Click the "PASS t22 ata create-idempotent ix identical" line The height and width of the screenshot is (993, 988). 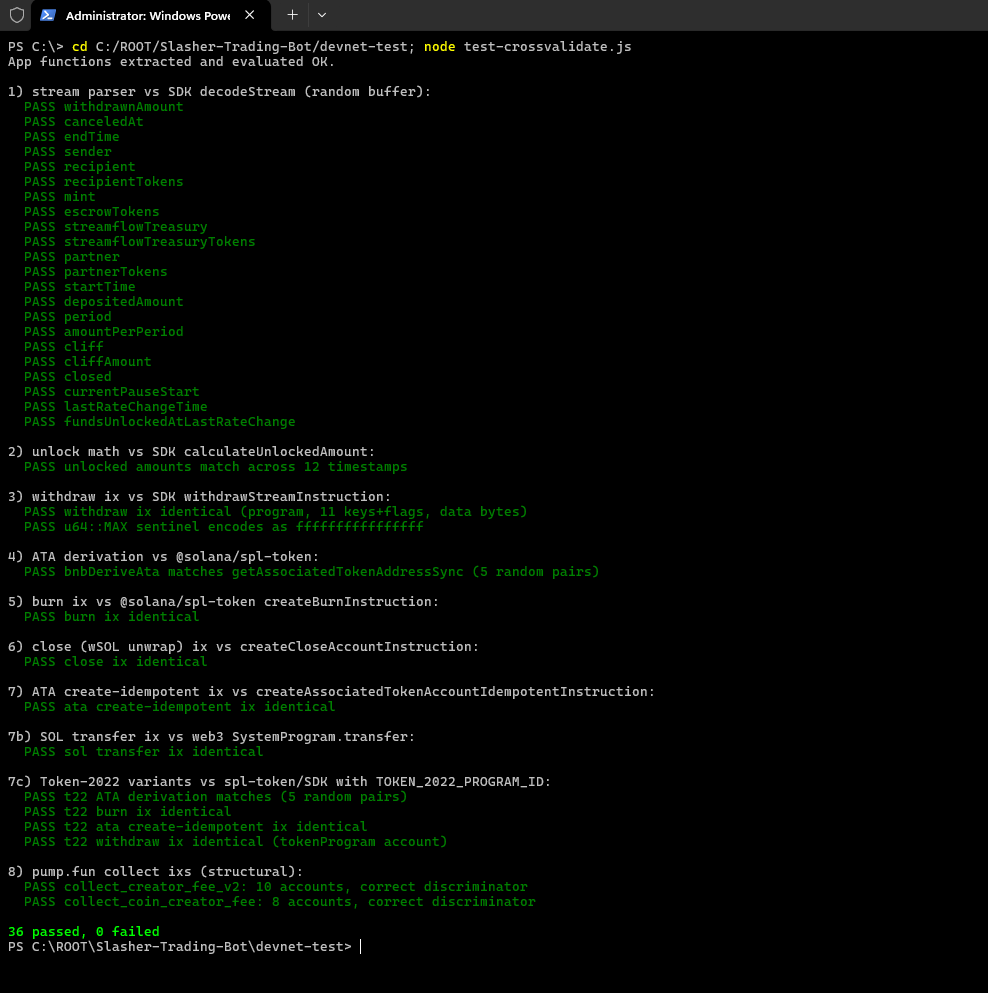coord(196,826)
